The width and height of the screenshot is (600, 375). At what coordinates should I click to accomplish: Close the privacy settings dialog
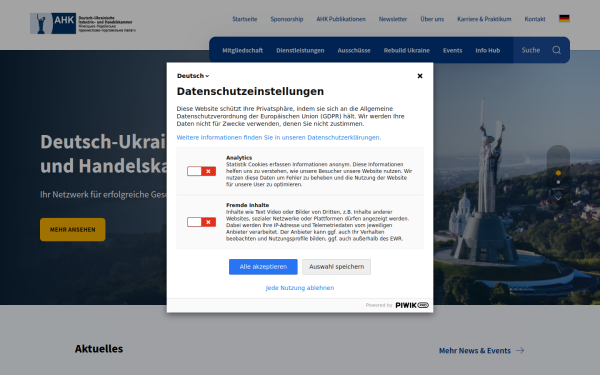point(420,76)
